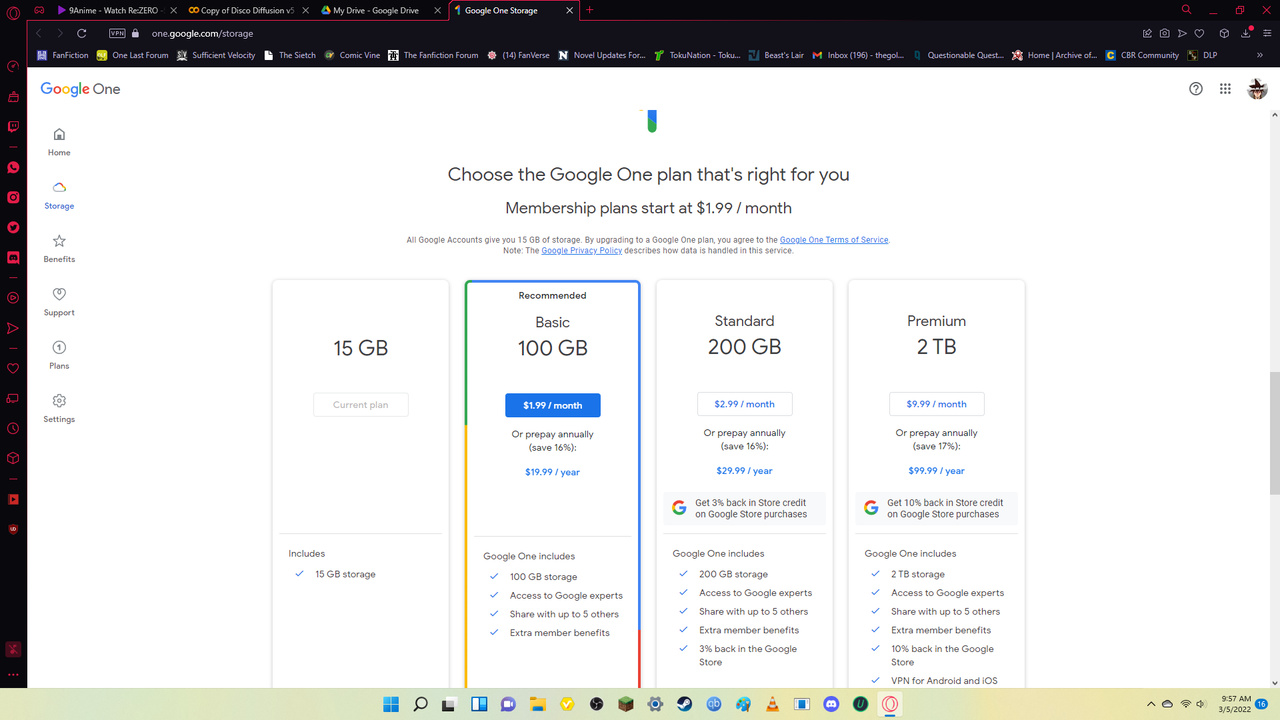
Task: Open Twitch in Opera sidebar
Action: click(x=13, y=127)
